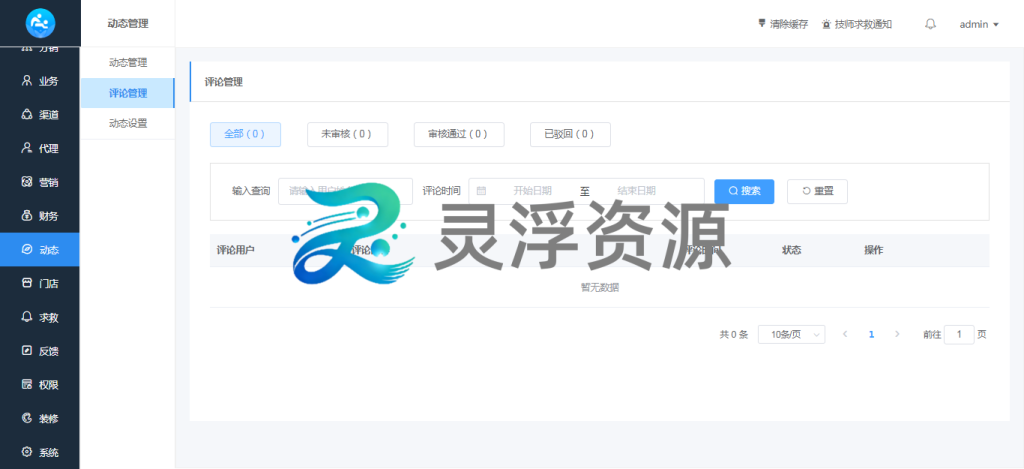The width and height of the screenshot is (1024, 469).
Task: Click the 前往 page number input box
Action: pos(959,334)
